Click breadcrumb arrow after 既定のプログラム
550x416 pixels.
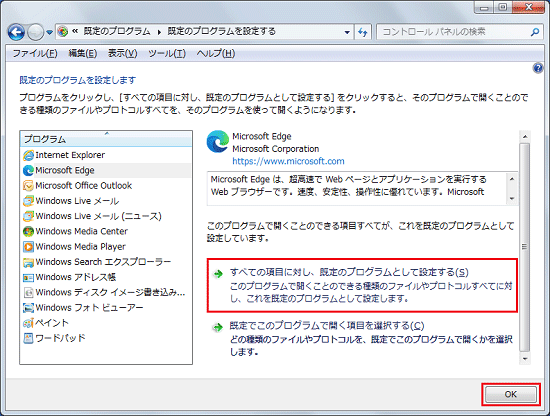pos(160,32)
